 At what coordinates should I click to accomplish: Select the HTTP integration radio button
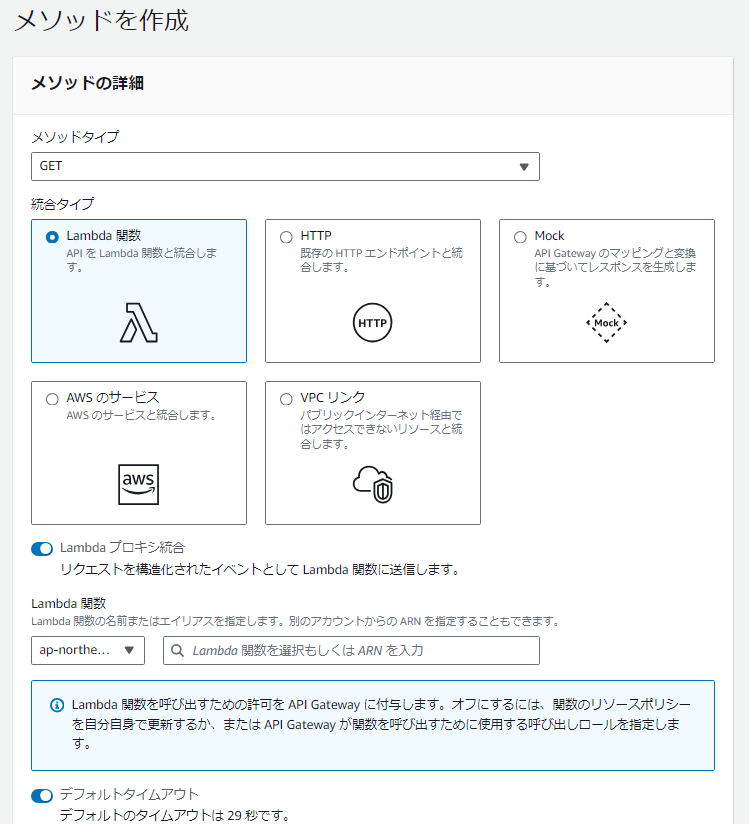click(x=286, y=237)
